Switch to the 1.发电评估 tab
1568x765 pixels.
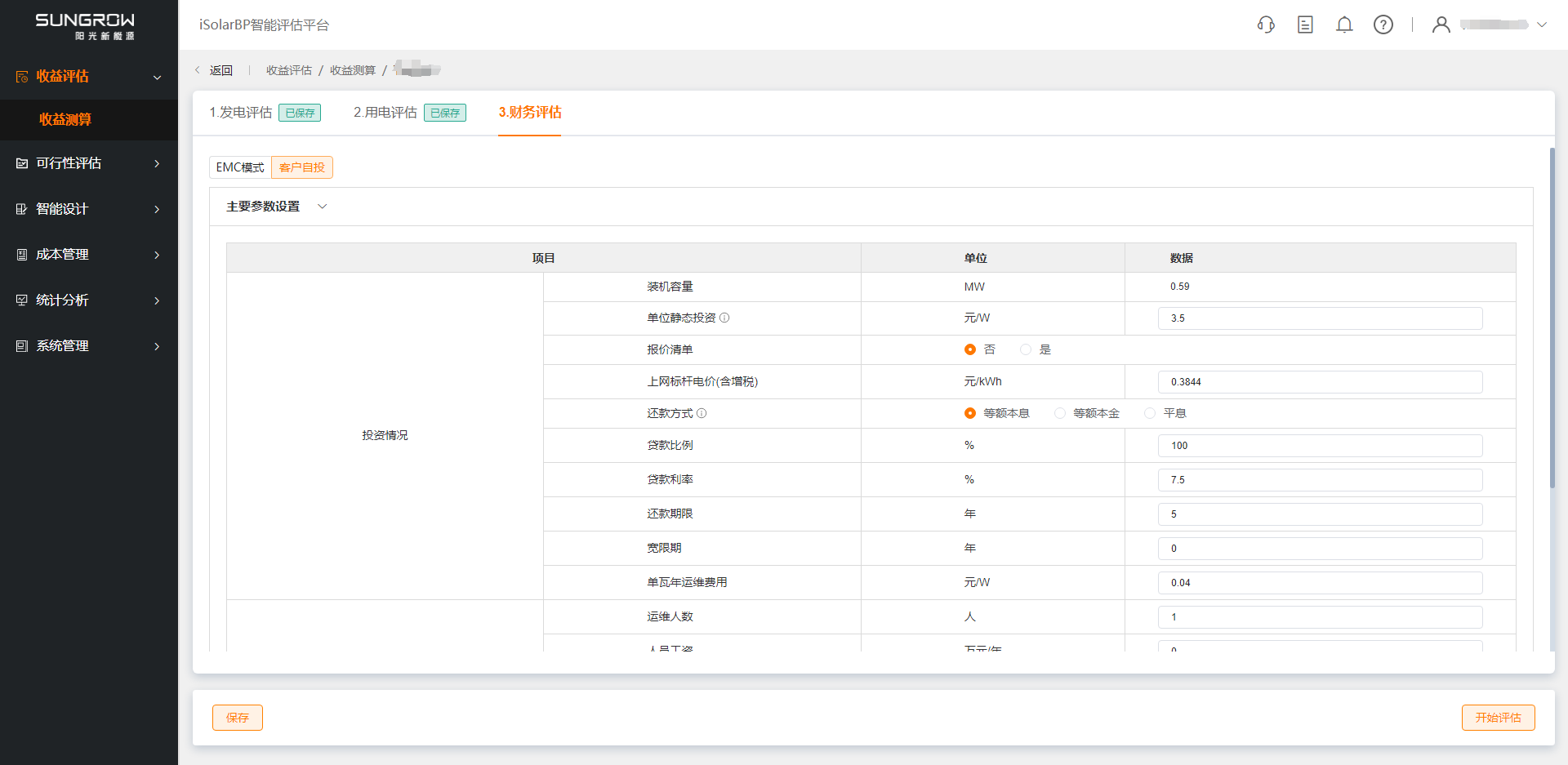[x=241, y=113]
